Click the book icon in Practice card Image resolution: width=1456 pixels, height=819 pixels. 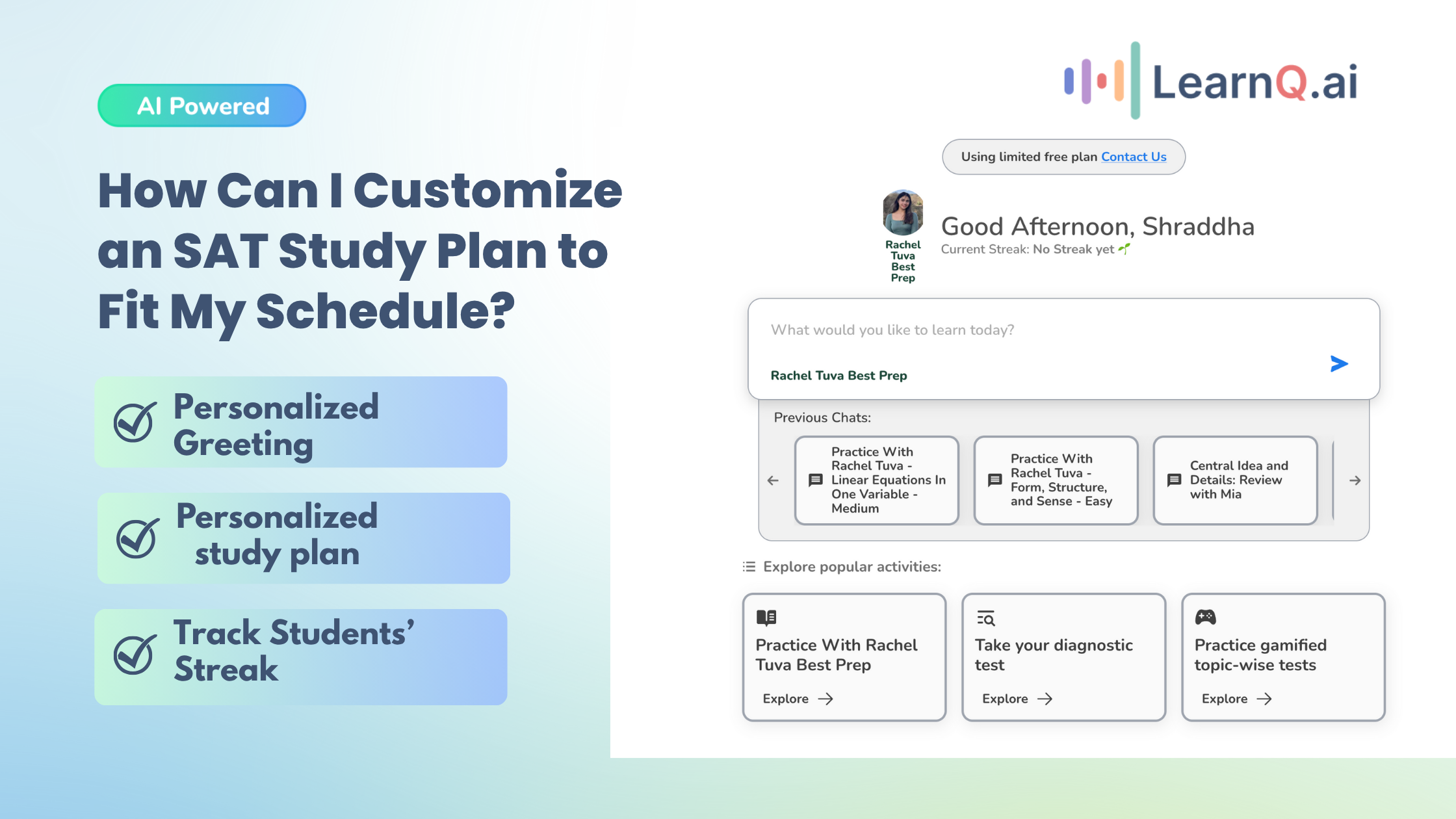(766, 617)
